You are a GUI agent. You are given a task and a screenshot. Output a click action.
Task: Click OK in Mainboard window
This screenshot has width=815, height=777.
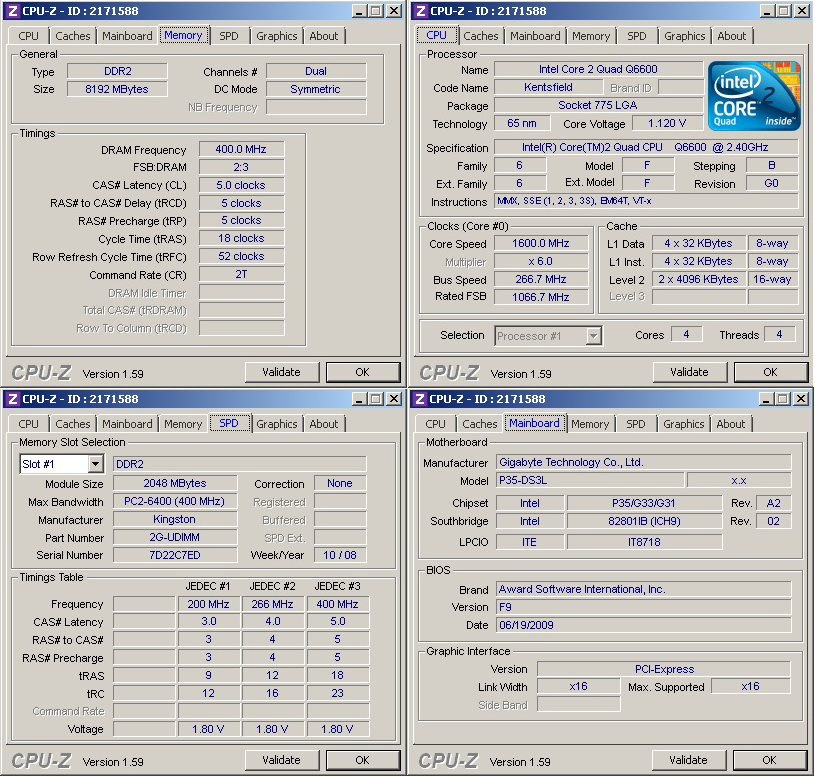point(769,760)
